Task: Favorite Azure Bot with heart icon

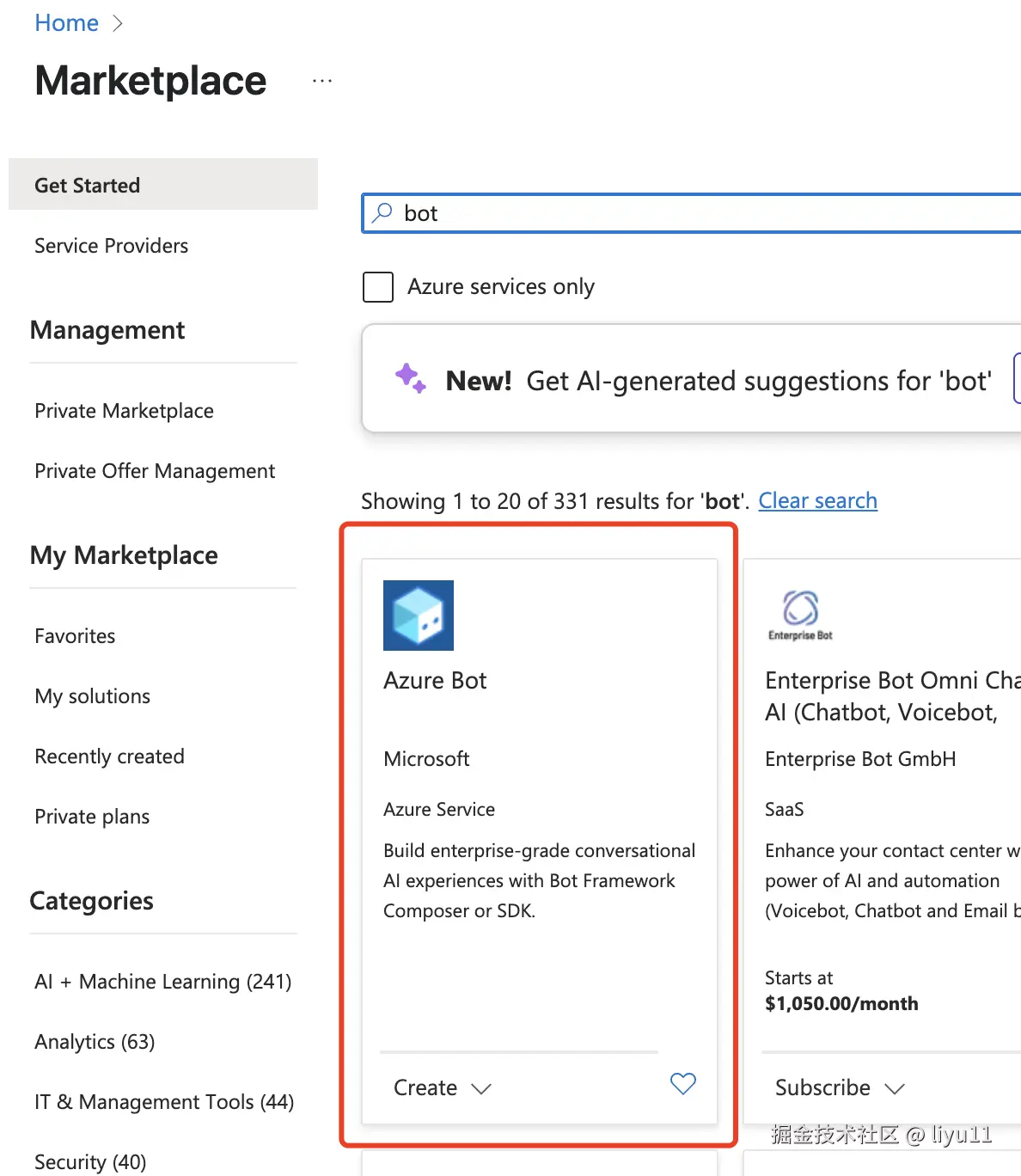Action: (683, 1084)
